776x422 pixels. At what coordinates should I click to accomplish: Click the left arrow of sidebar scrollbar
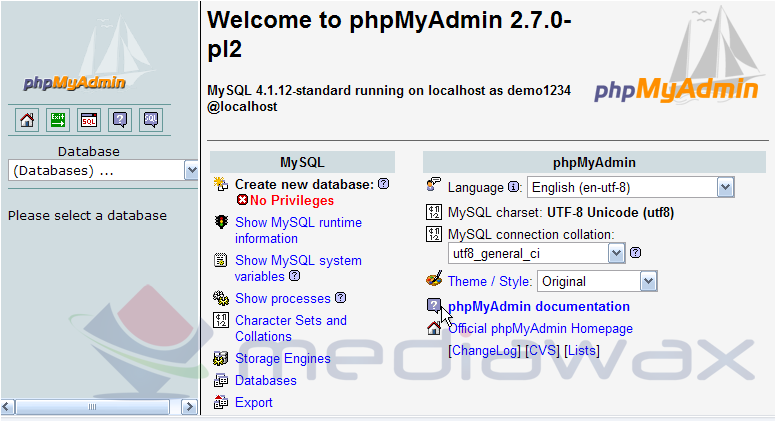click(x=7, y=407)
